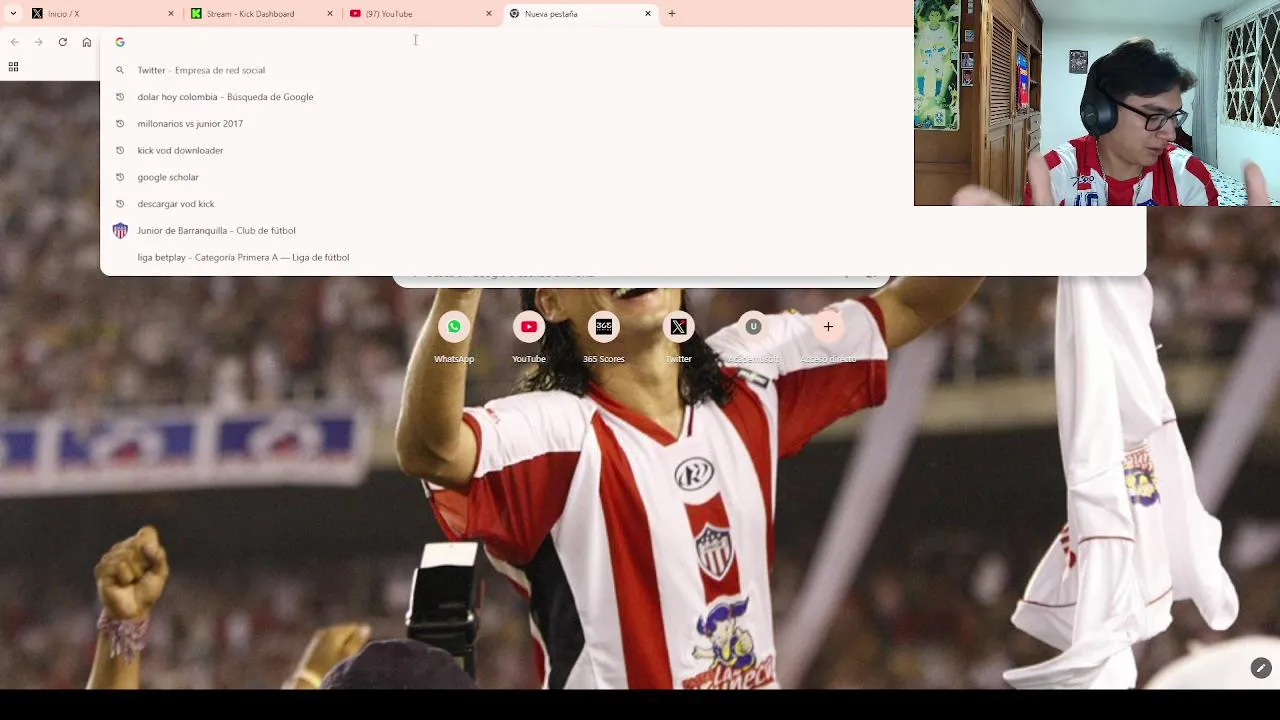Close the Stream - Kick Dashboard tab
1280x720 pixels.
tap(330, 14)
